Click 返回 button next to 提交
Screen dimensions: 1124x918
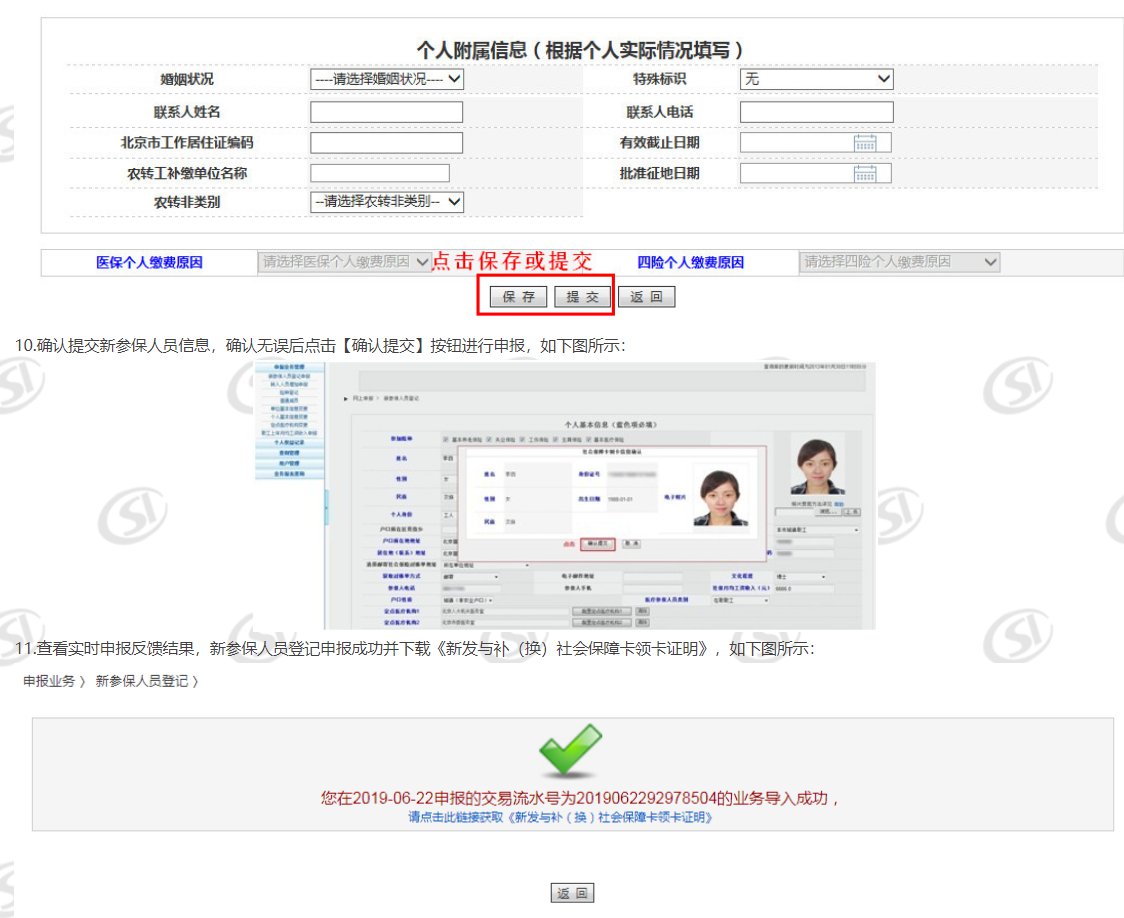point(646,297)
